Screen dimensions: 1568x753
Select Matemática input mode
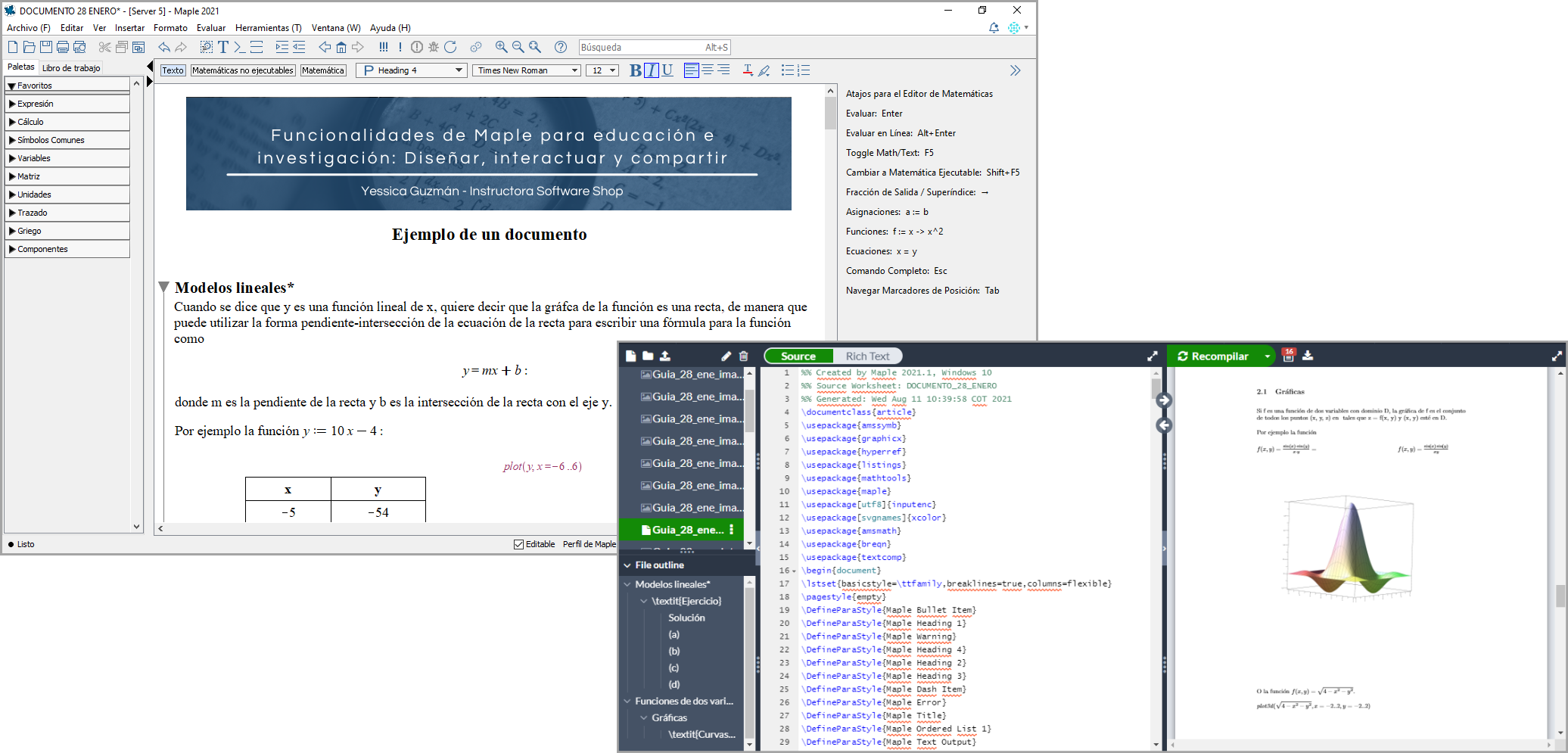click(323, 70)
